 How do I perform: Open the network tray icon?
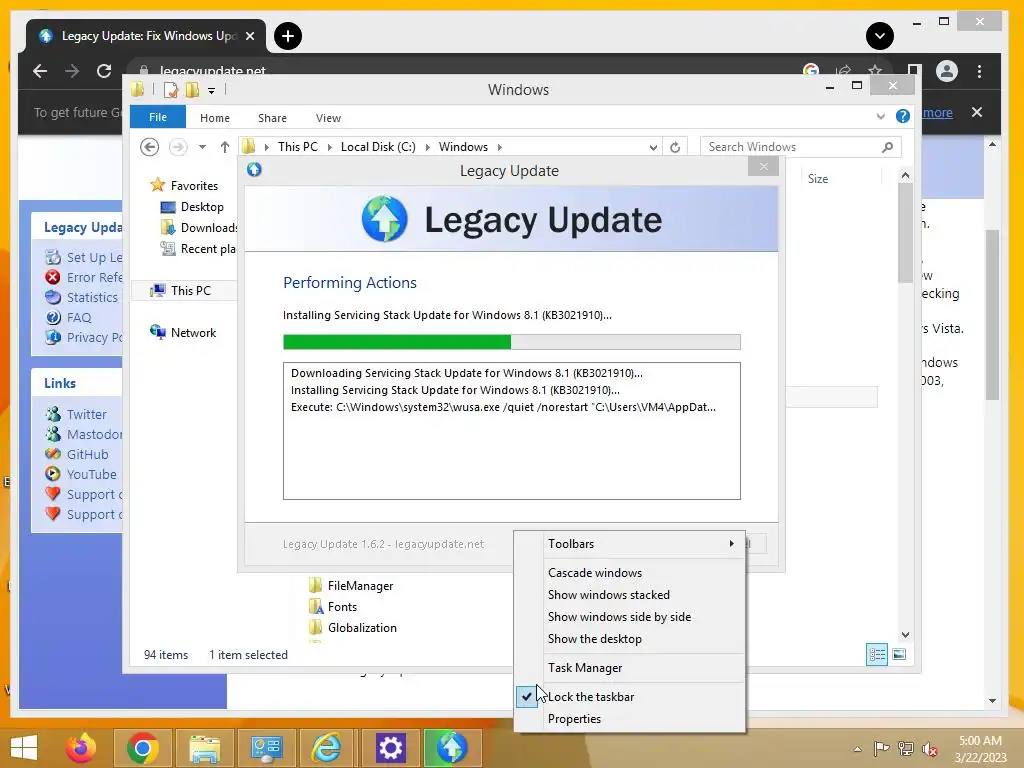tap(906, 749)
